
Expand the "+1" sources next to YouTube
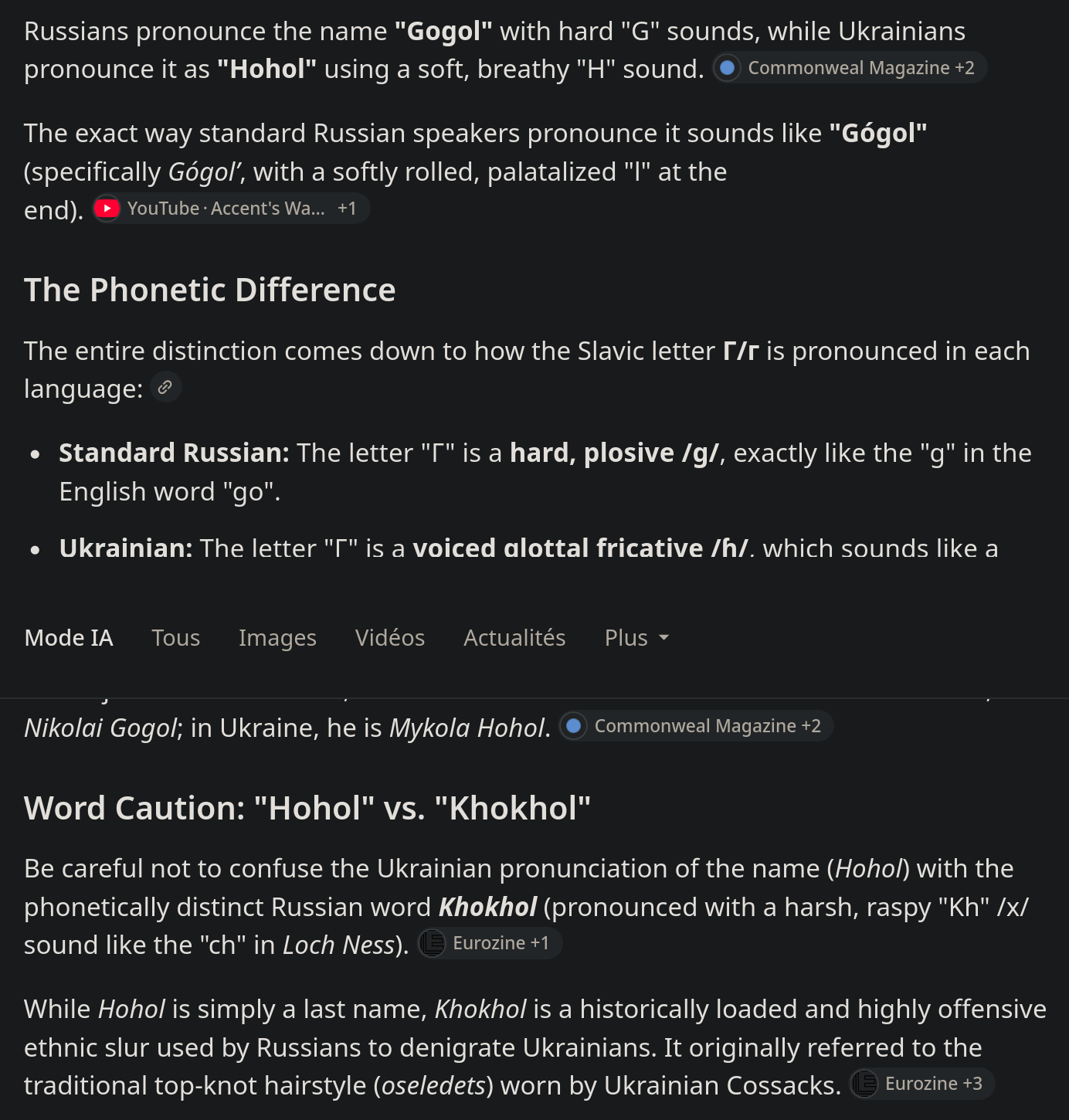pyautogui.click(x=347, y=209)
